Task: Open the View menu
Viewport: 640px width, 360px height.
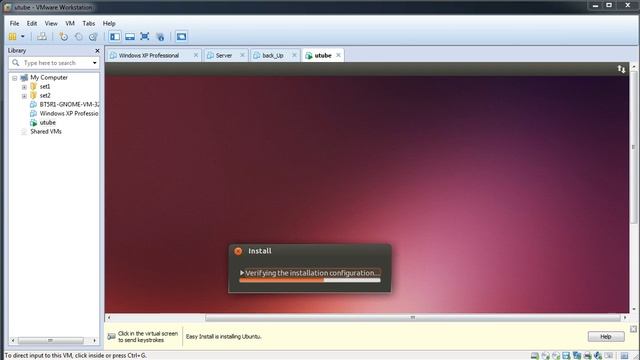Action: coord(51,23)
